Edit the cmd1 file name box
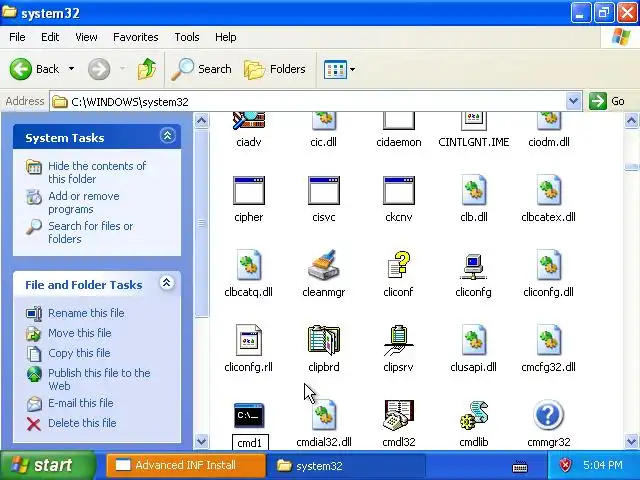Viewport: 640px width, 480px height. pos(250,442)
